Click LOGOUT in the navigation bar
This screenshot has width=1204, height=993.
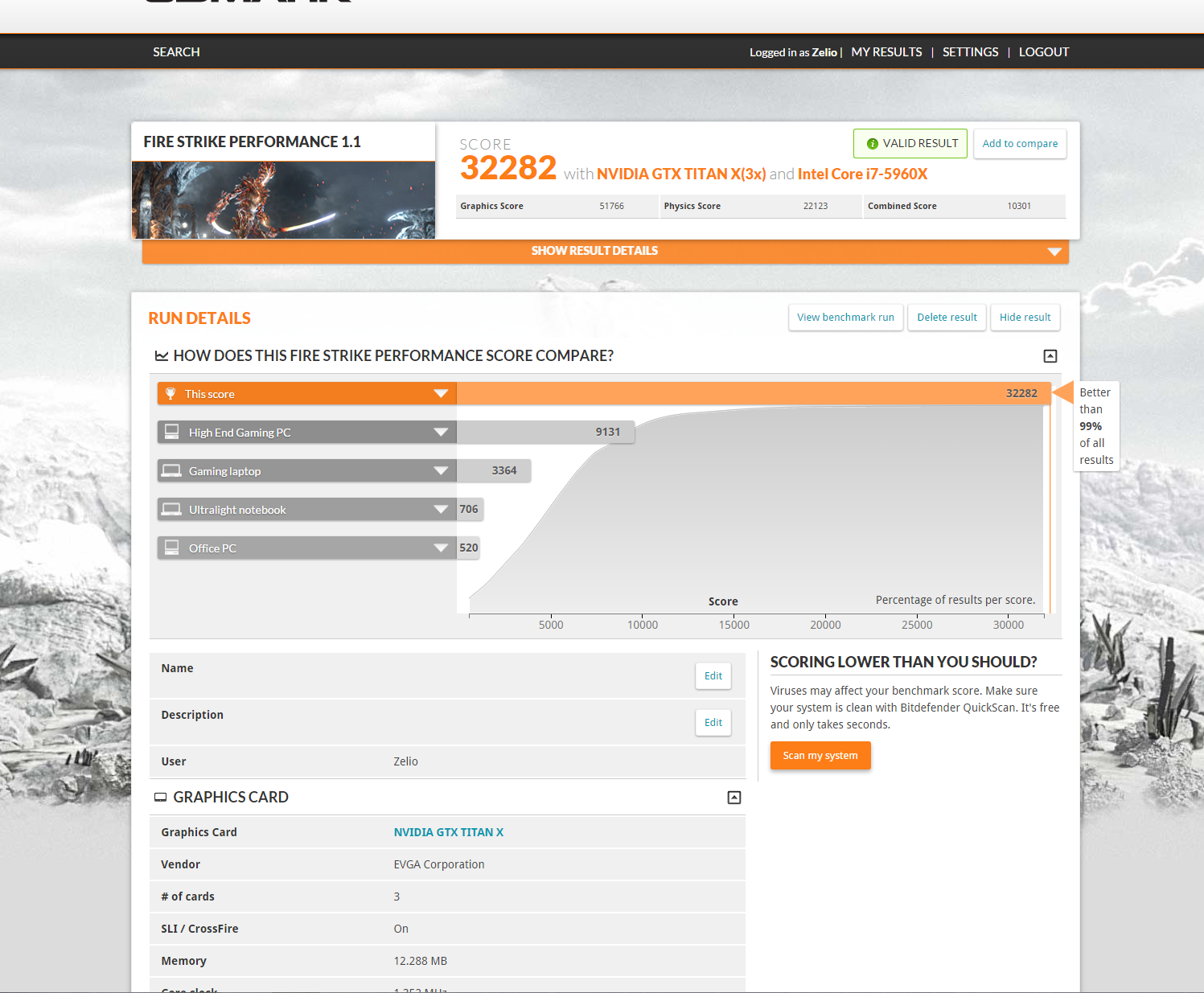(1044, 51)
